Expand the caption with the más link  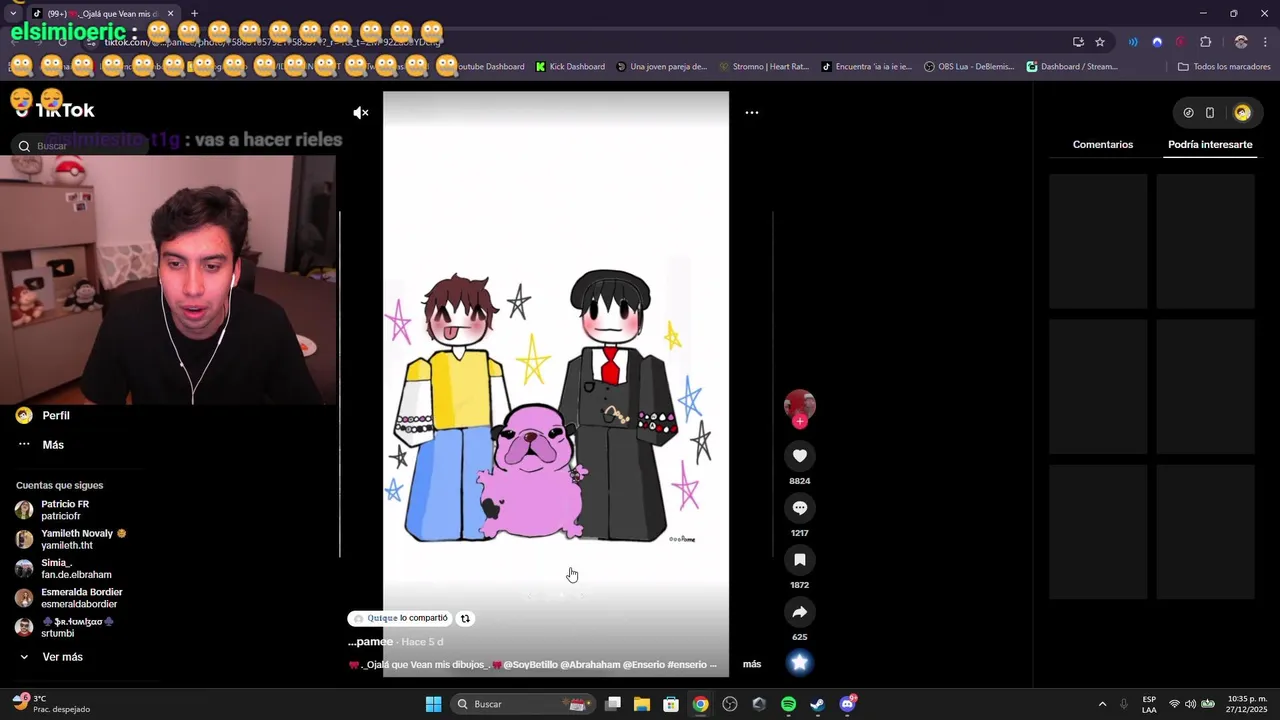[752, 664]
